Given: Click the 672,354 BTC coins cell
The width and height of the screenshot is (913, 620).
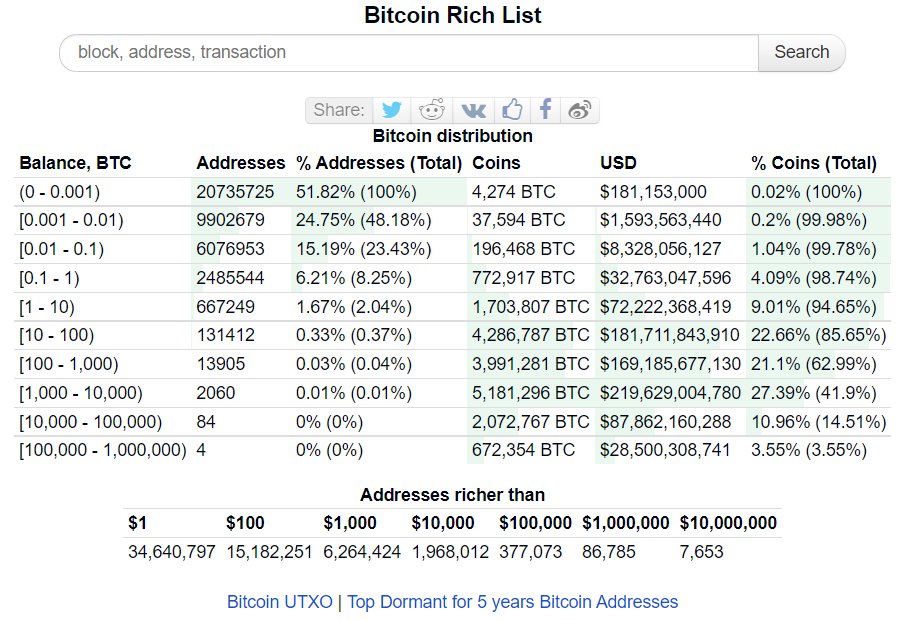Looking at the screenshot, I should [x=523, y=450].
